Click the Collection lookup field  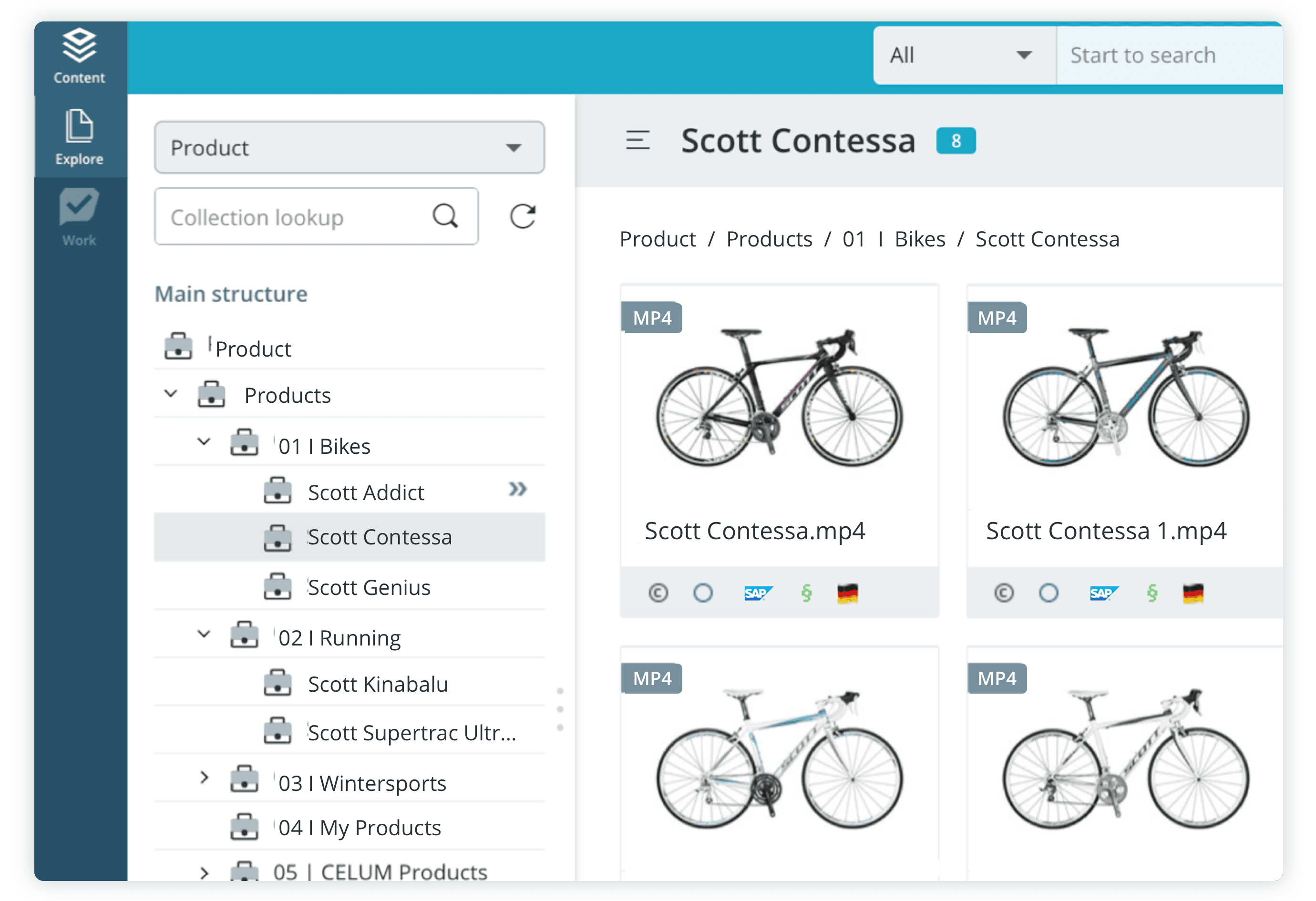pyautogui.click(x=316, y=217)
